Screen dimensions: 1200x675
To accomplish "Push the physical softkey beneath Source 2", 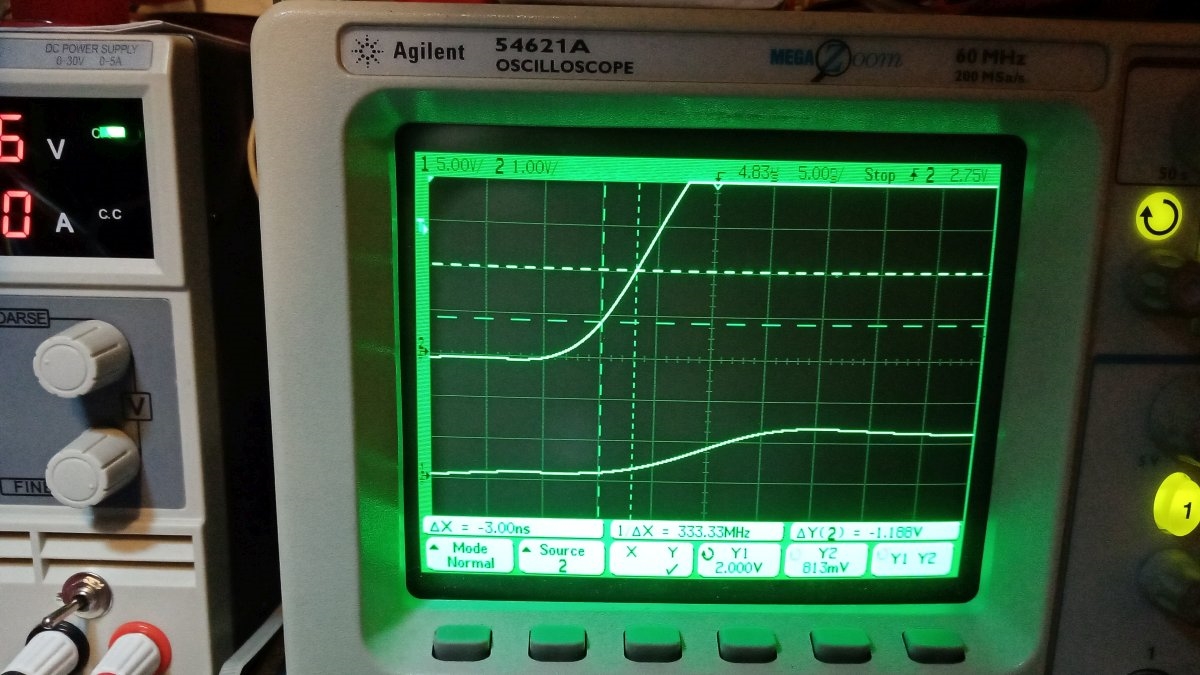I will coord(557,643).
